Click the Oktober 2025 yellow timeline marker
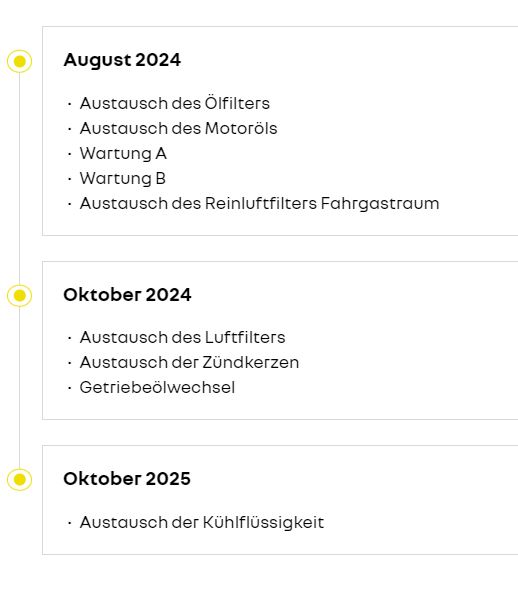 click(19, 479)
